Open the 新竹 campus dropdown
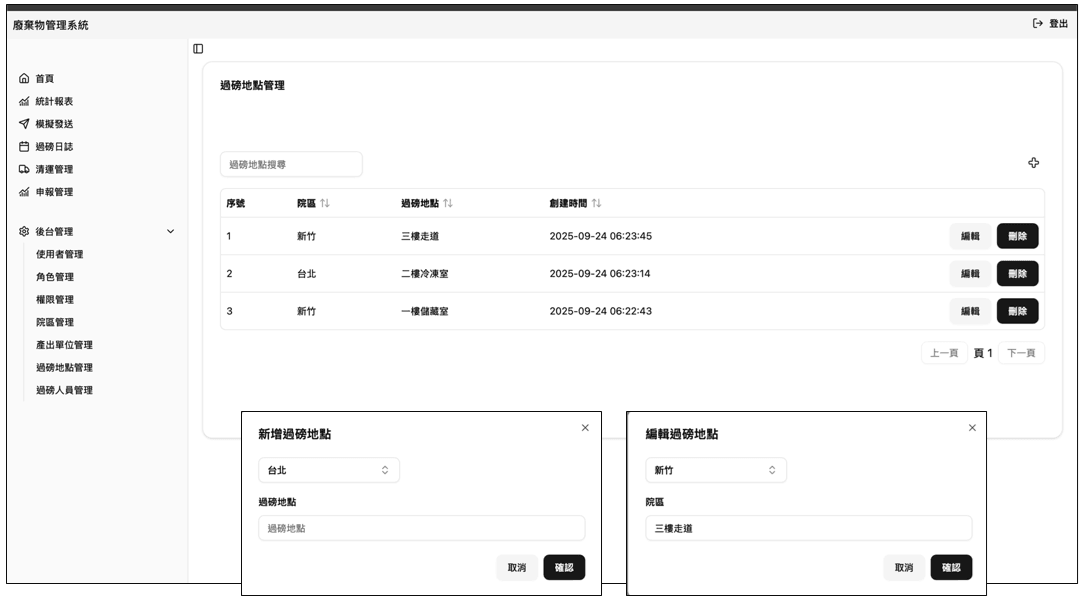 [716, 470]
